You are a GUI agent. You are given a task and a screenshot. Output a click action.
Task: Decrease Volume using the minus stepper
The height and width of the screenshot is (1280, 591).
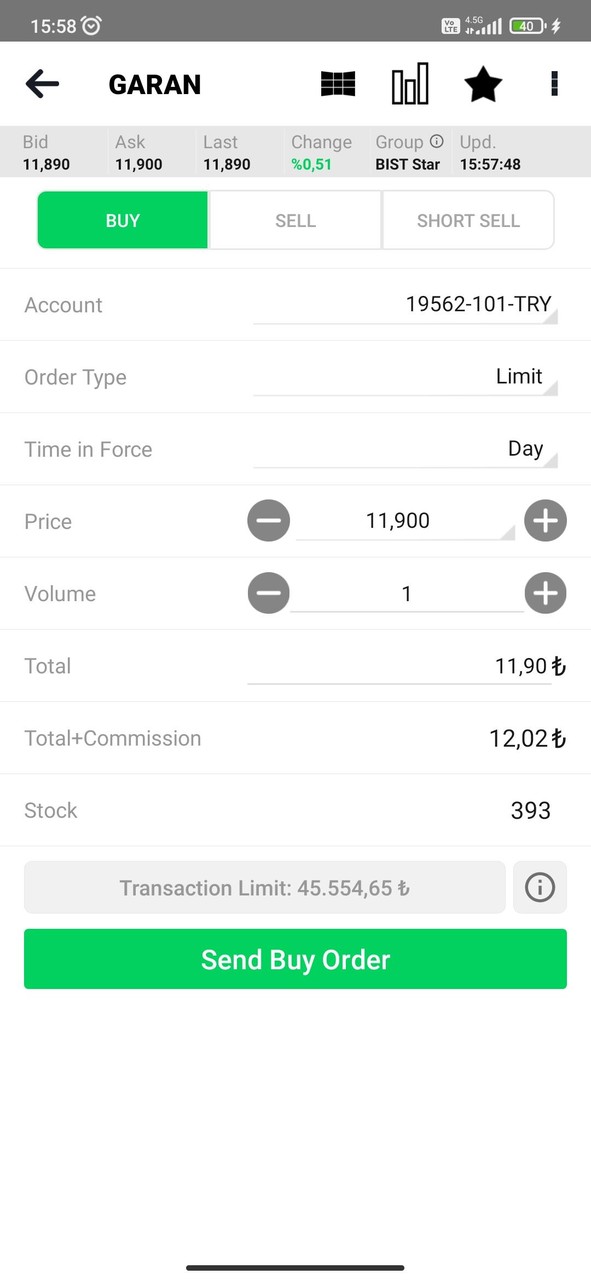tap(268, 593)
